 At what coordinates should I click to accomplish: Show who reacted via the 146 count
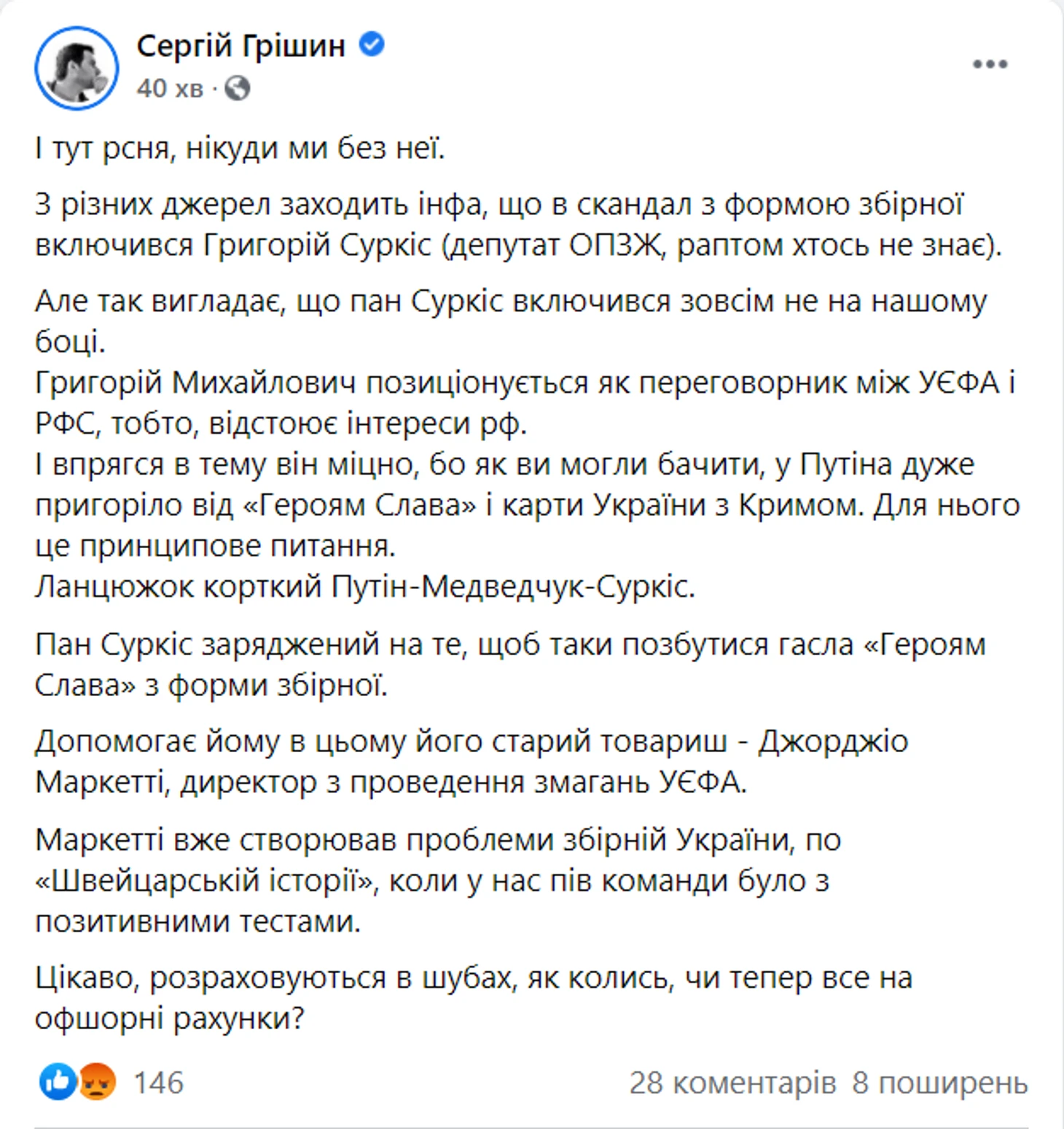158,1082
